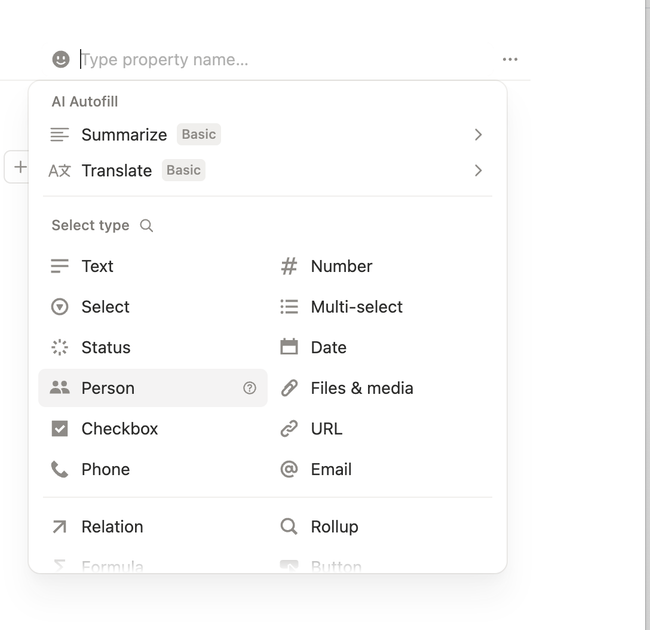Choose the Select property type
Viewport: 650px width, 630px height.
153,307
